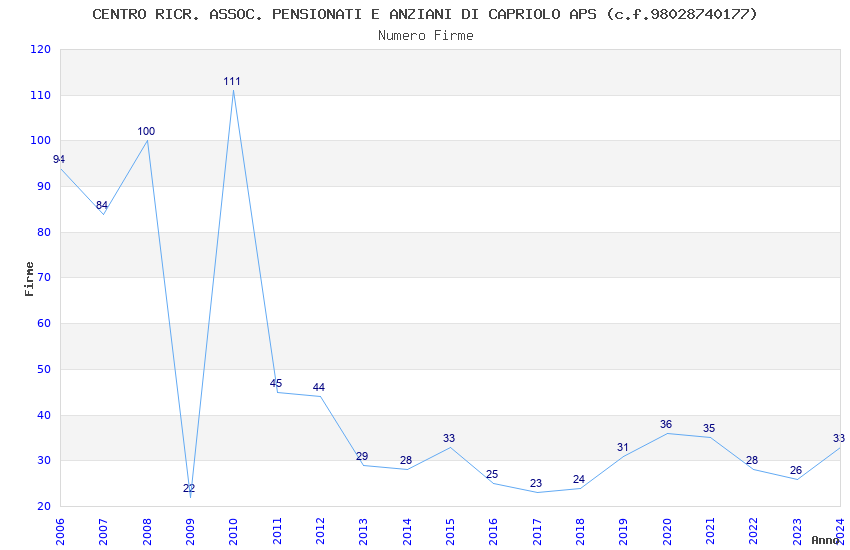Screen dimensions: 850x550
Task: Select the data point labeled 22
Action: coord(189,488)
